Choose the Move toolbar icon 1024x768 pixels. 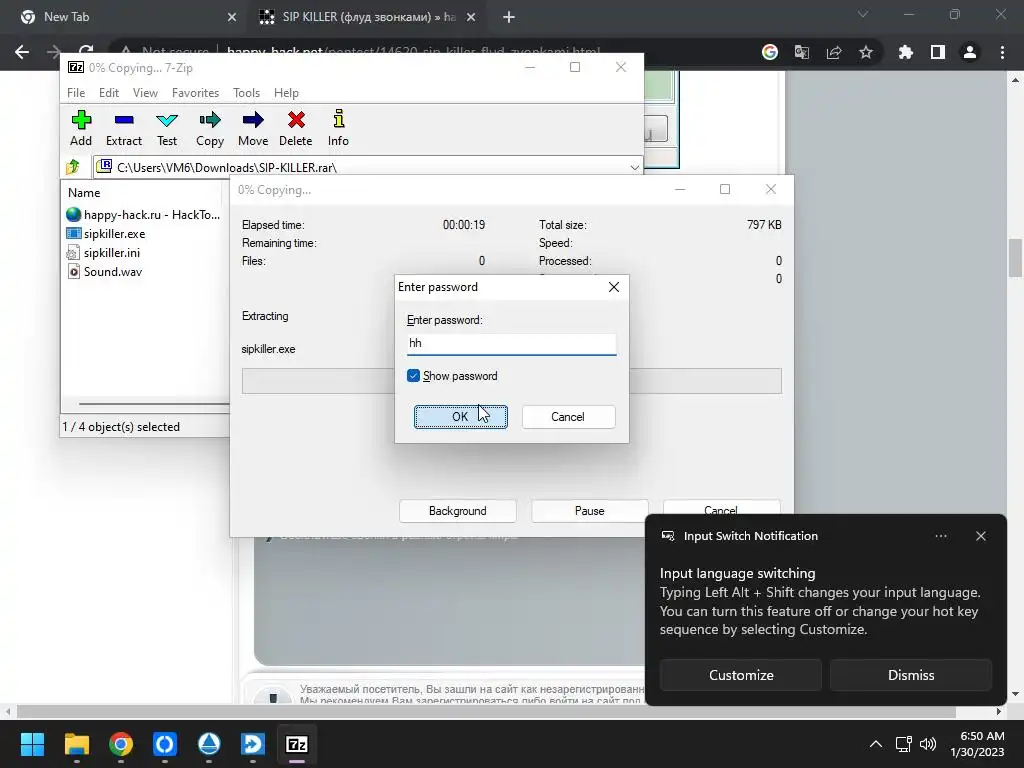[253, 128]
